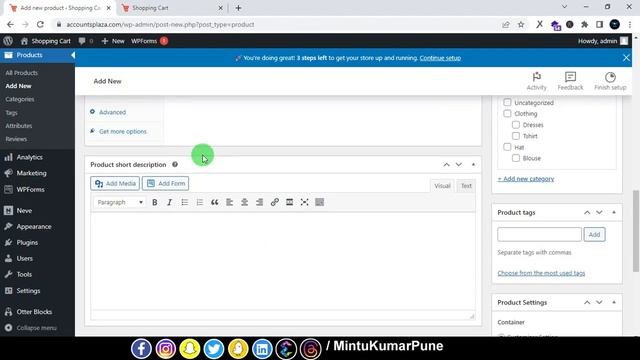This screenshot has height=360, width=640.
Task: Collapse the Product Settings panel
Action: 613,302
